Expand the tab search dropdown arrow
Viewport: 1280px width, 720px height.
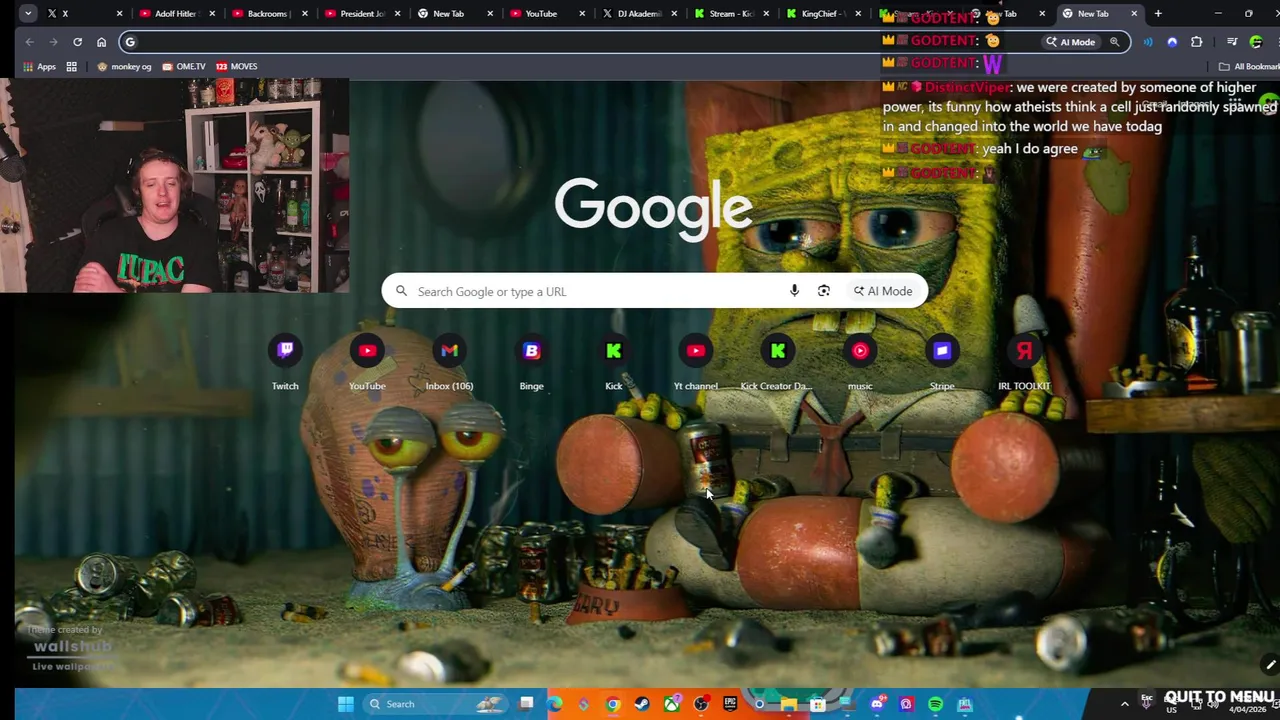click(x=27, y=13)
